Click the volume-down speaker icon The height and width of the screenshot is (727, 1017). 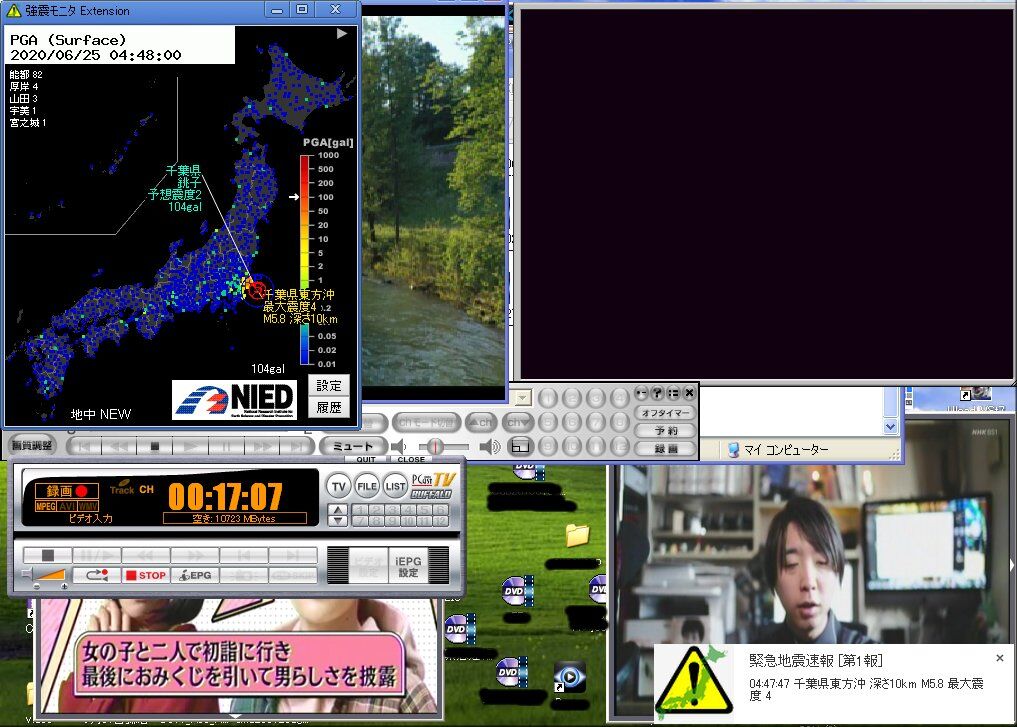398,446
